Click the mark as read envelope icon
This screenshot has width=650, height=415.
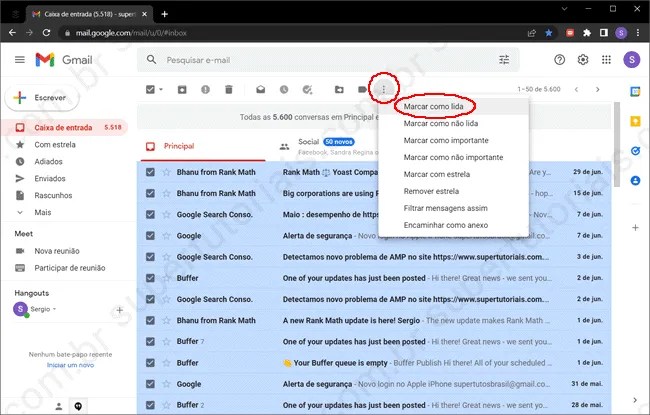(260, 89)
